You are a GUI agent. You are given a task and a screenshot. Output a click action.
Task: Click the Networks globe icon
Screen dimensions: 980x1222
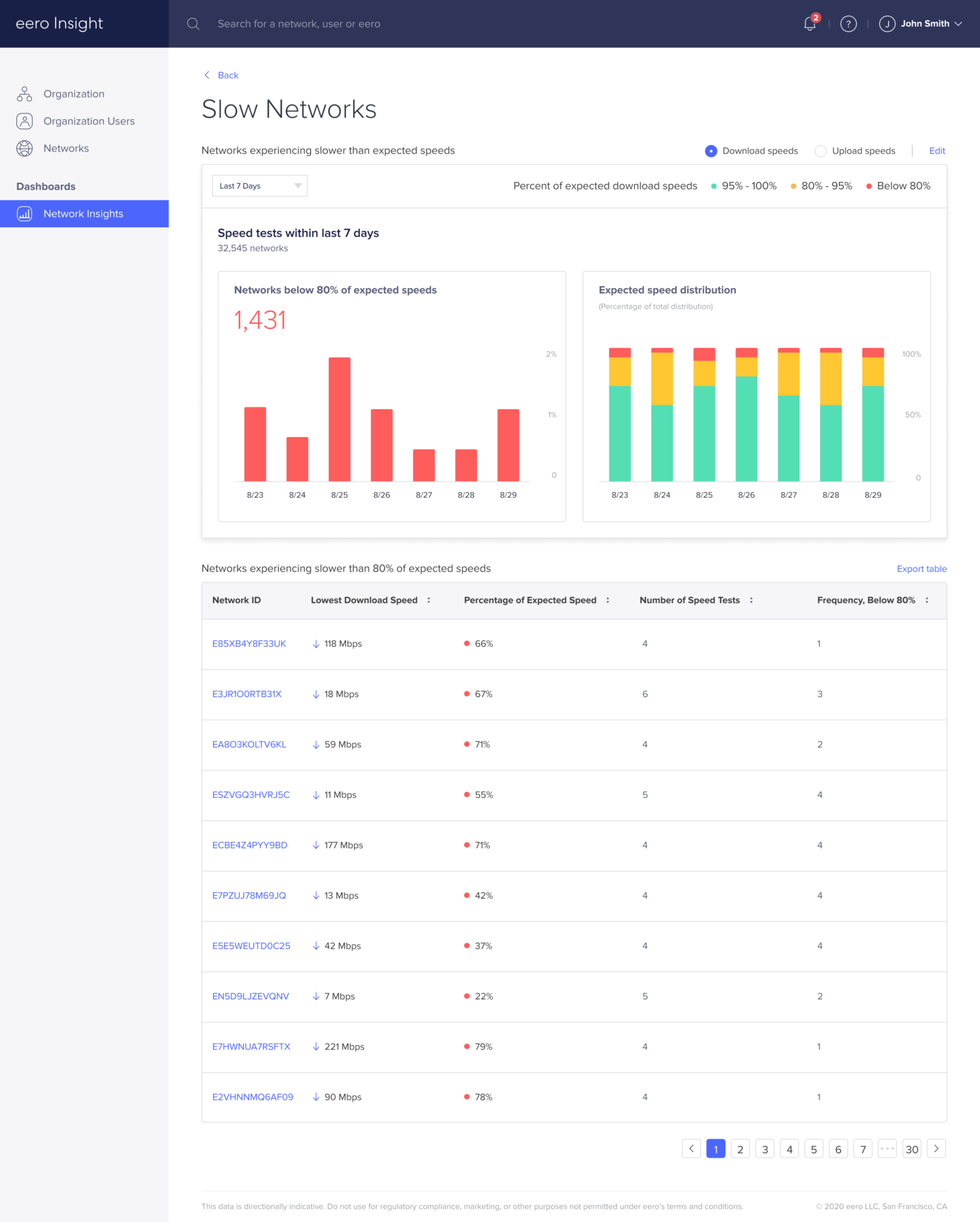coord(24,149)
